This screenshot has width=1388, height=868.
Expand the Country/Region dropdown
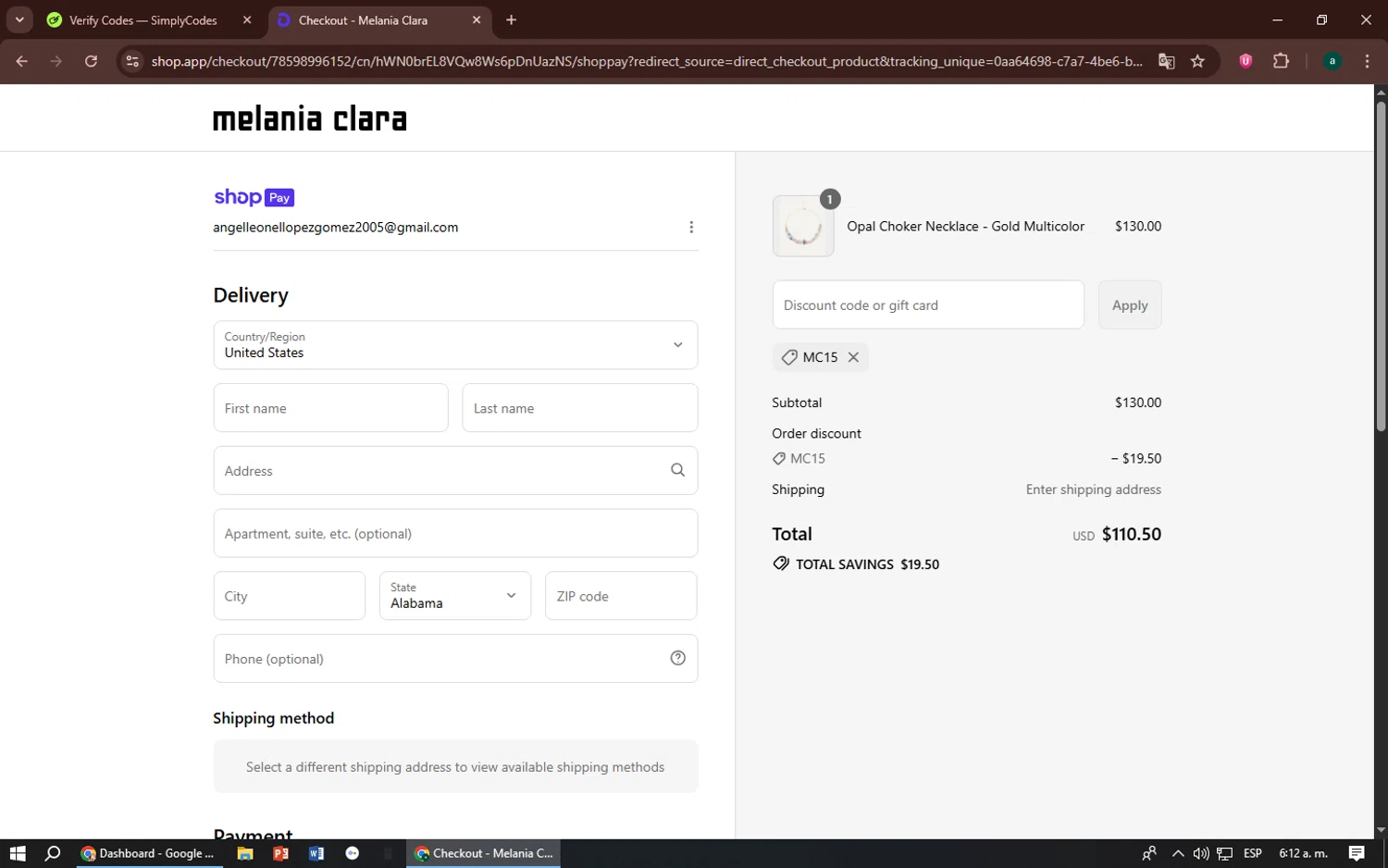tap(455, 345)
